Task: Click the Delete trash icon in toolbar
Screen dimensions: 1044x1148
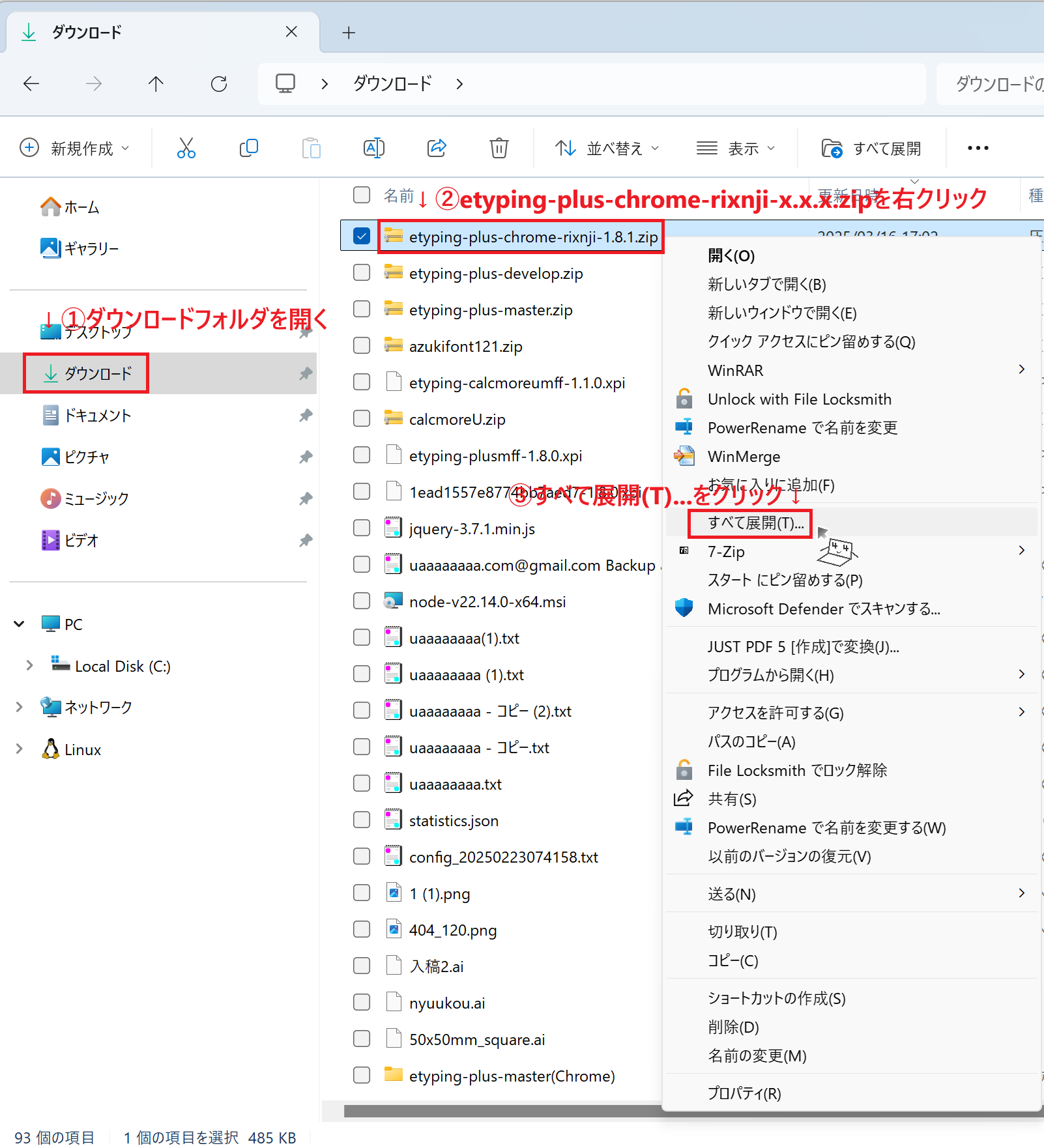Action: [499, 148]
